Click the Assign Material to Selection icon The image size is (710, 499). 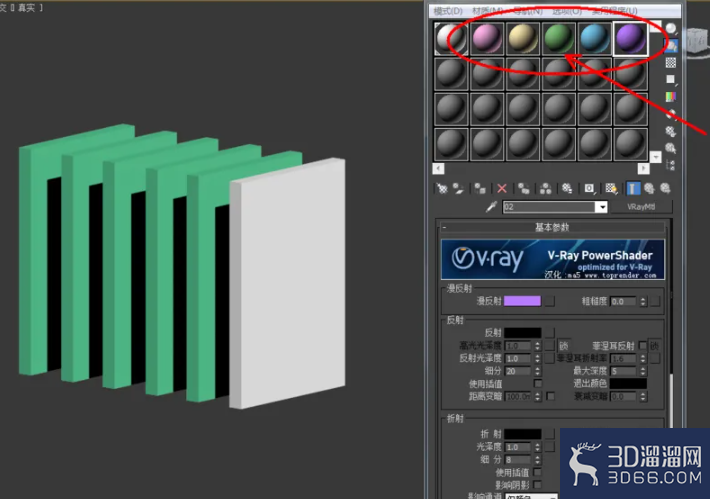coord(480,188)
